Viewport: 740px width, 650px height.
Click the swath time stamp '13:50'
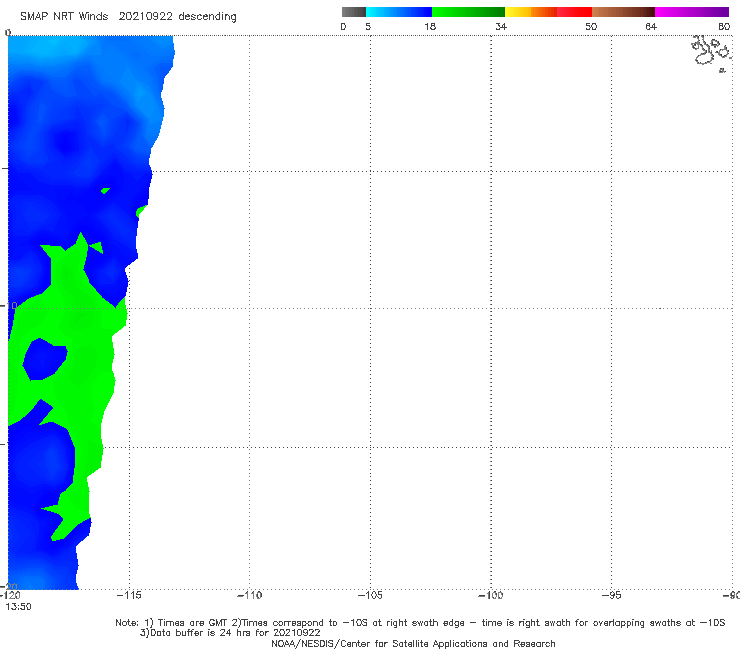[x=18, y=607]
